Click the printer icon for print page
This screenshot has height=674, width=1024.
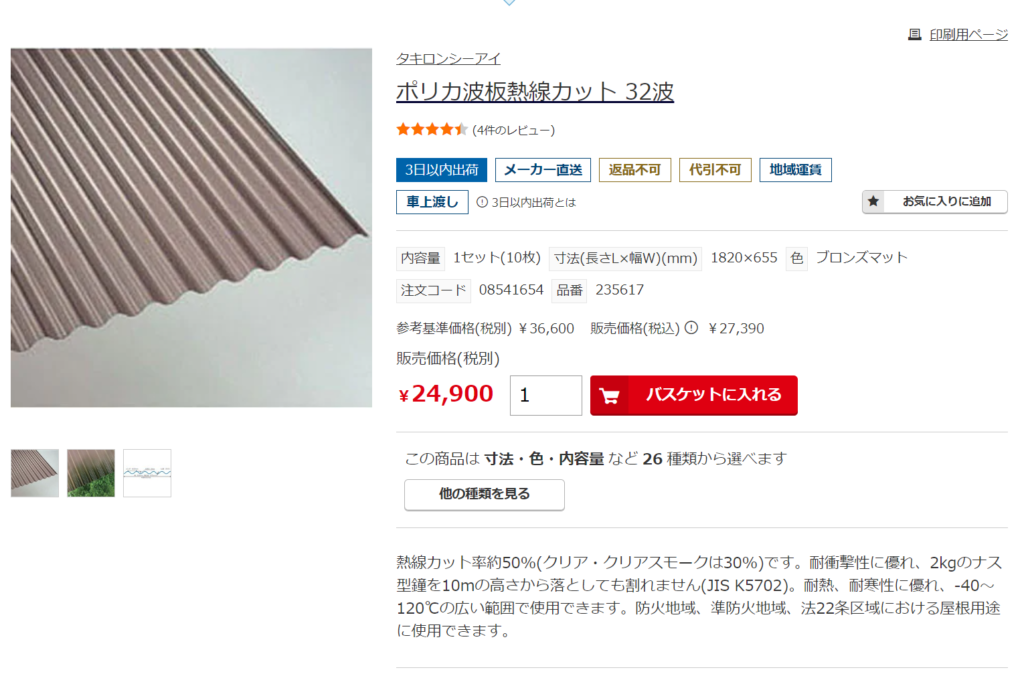pyautogui.click(x=914, y=34)
